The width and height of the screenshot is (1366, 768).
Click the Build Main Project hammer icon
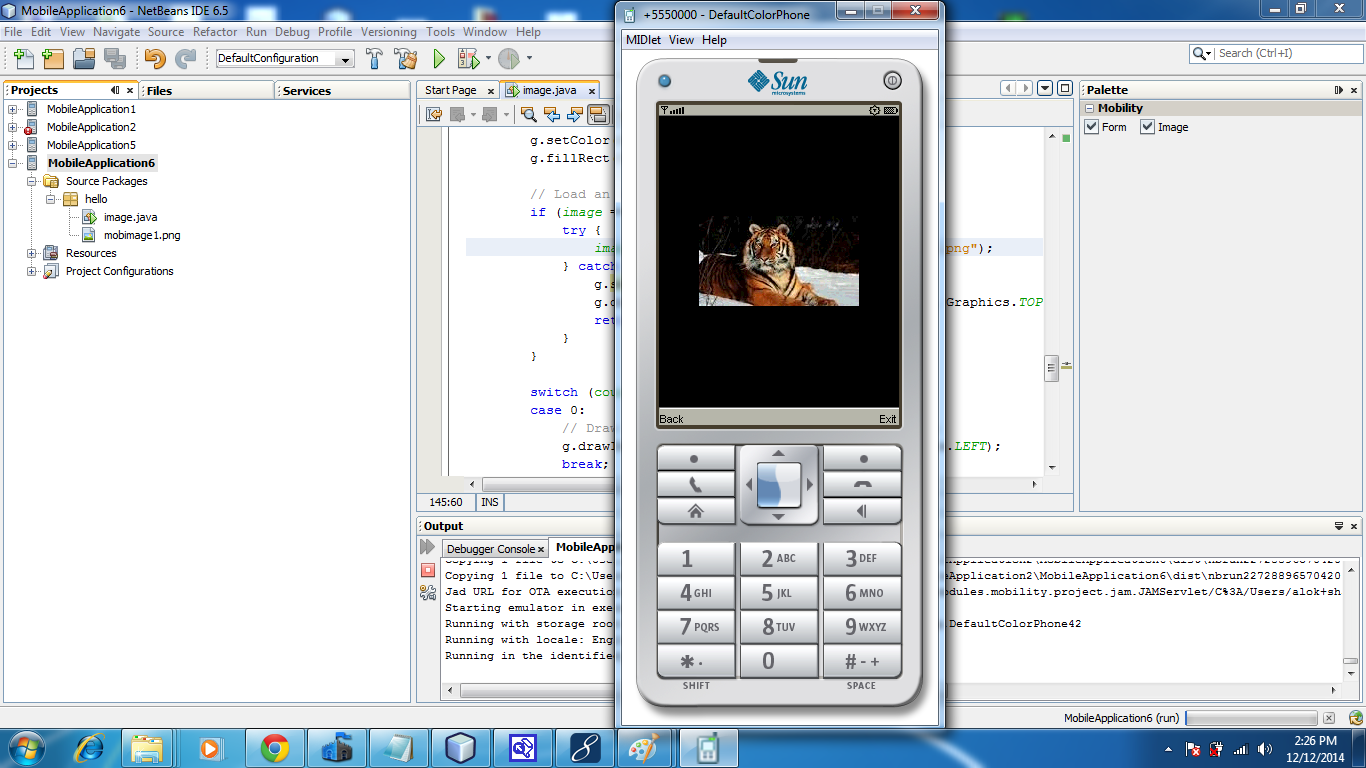[375, 58]
